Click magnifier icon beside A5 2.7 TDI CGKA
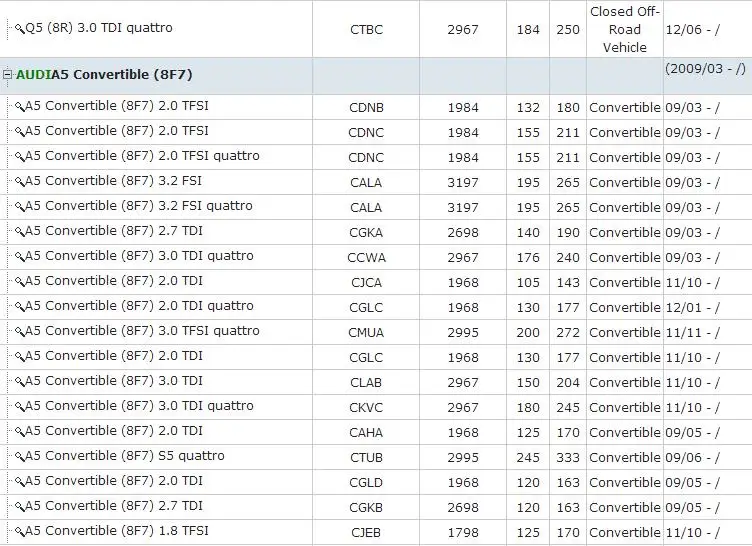Viewport: 752px width, 546px height. (x=20, y=231)
